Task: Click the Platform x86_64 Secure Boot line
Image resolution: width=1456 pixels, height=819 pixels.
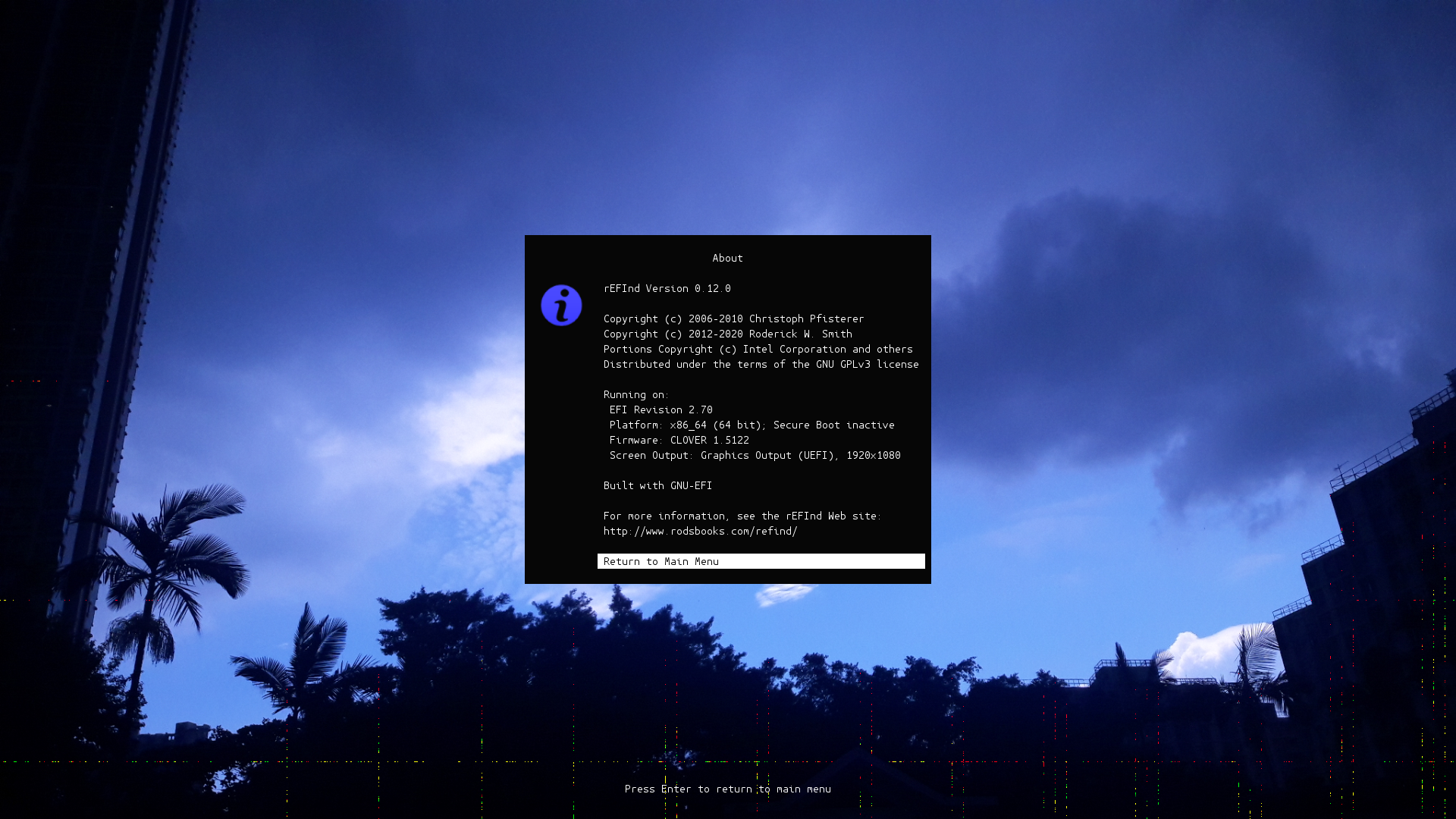Action: click(752, 425)
